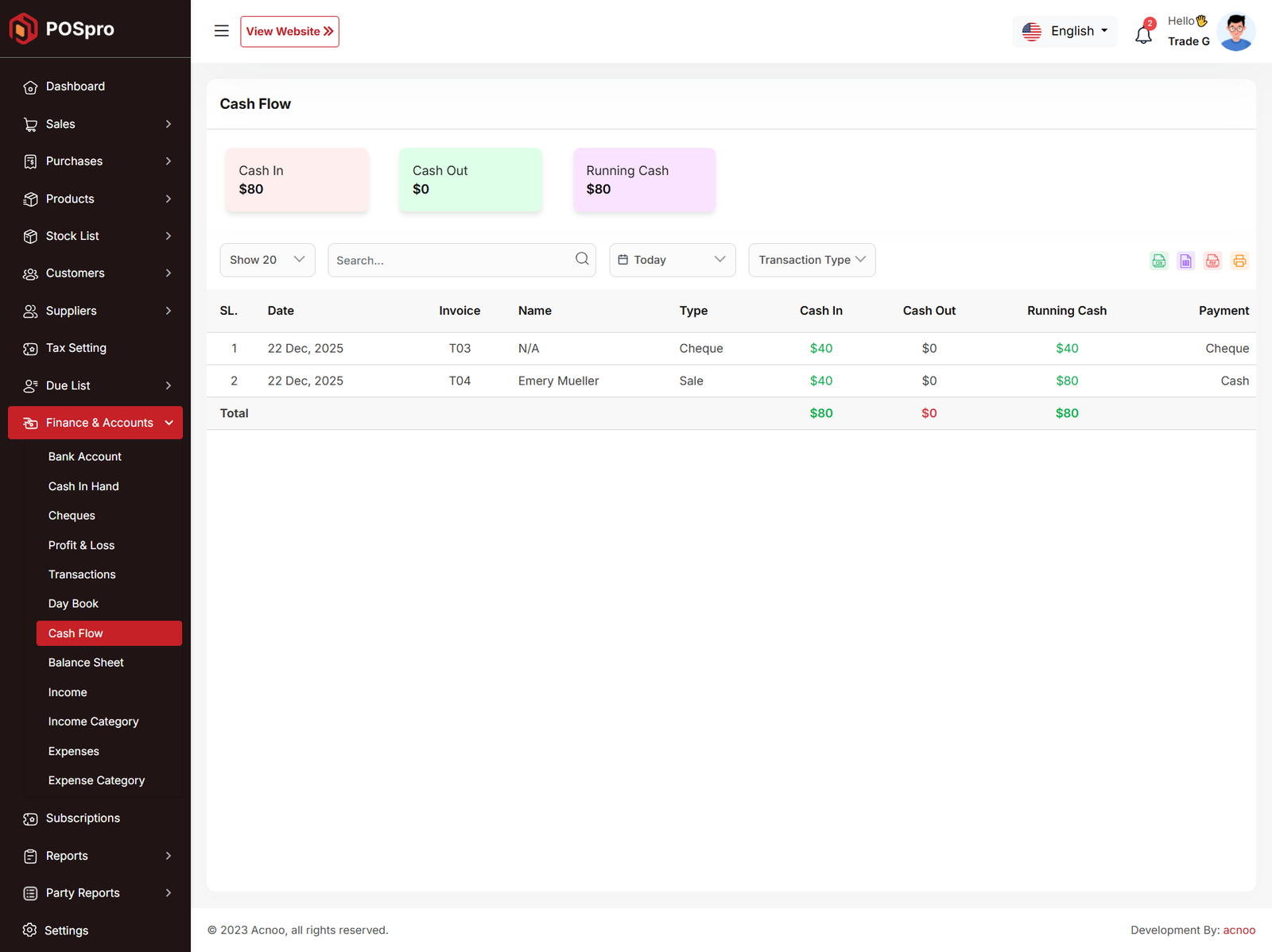Click the search magnifier icon
Viewport: 1272px width, 952px height.
[x=582, y=259]
